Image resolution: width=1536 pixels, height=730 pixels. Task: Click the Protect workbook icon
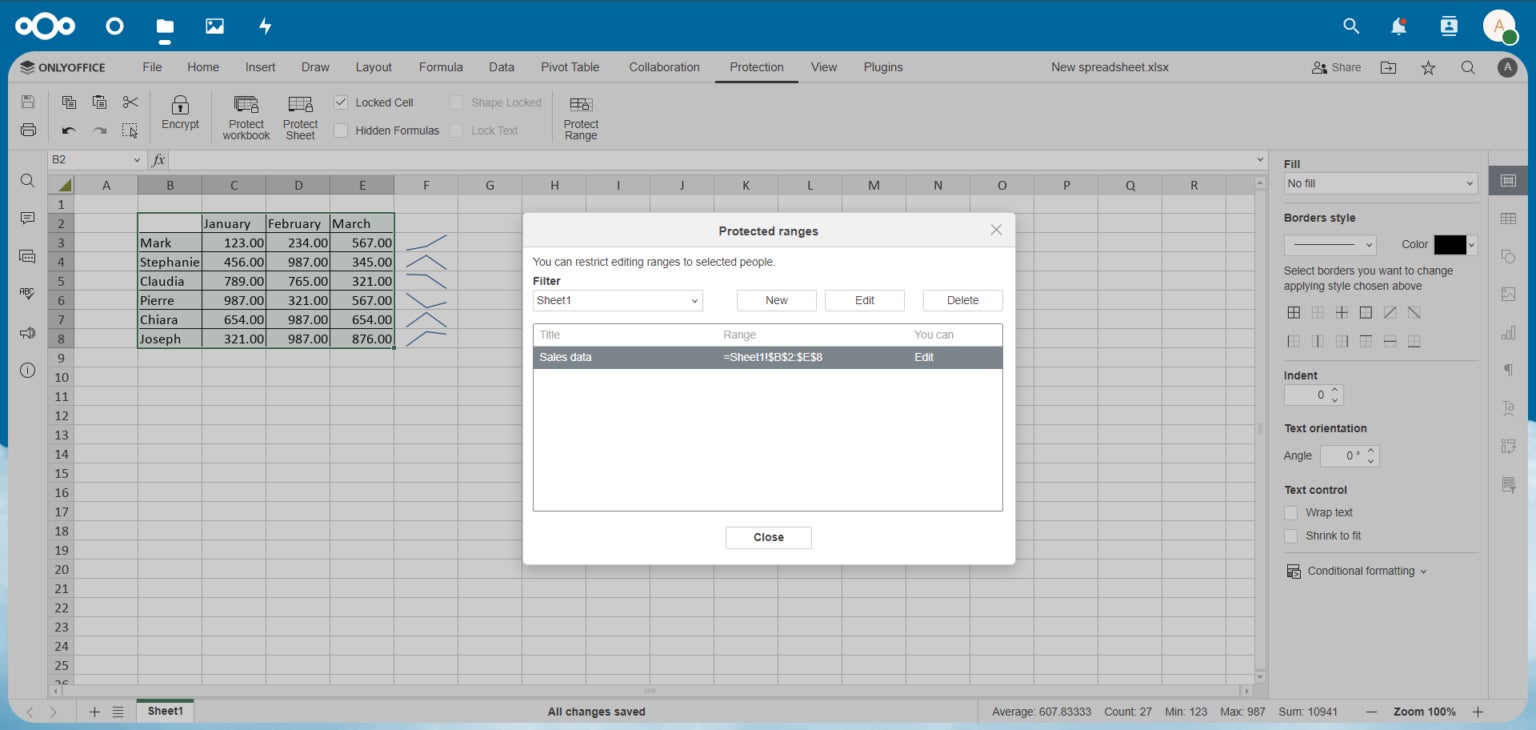(x=246, y=105)
